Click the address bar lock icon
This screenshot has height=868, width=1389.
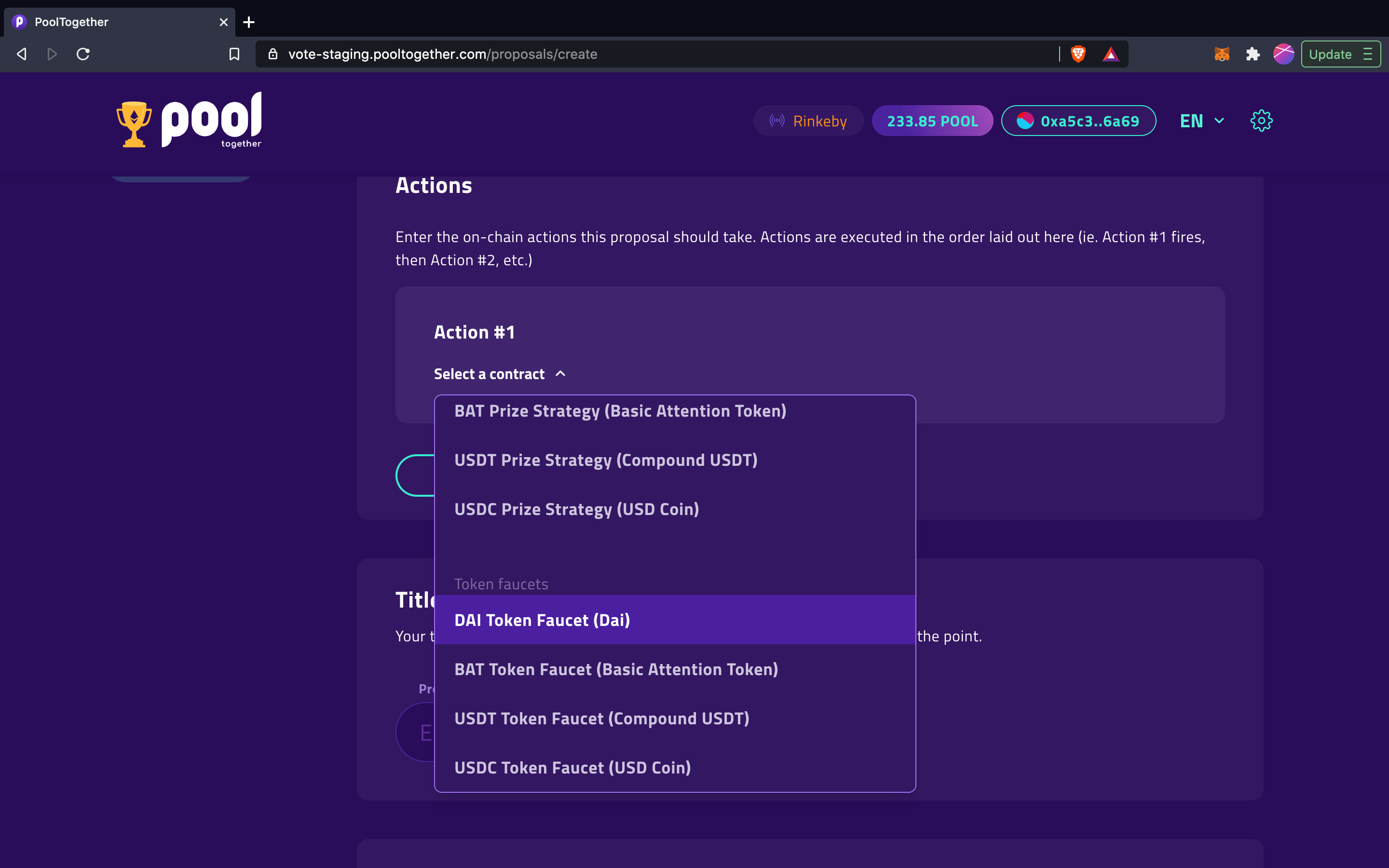(273, 54)
